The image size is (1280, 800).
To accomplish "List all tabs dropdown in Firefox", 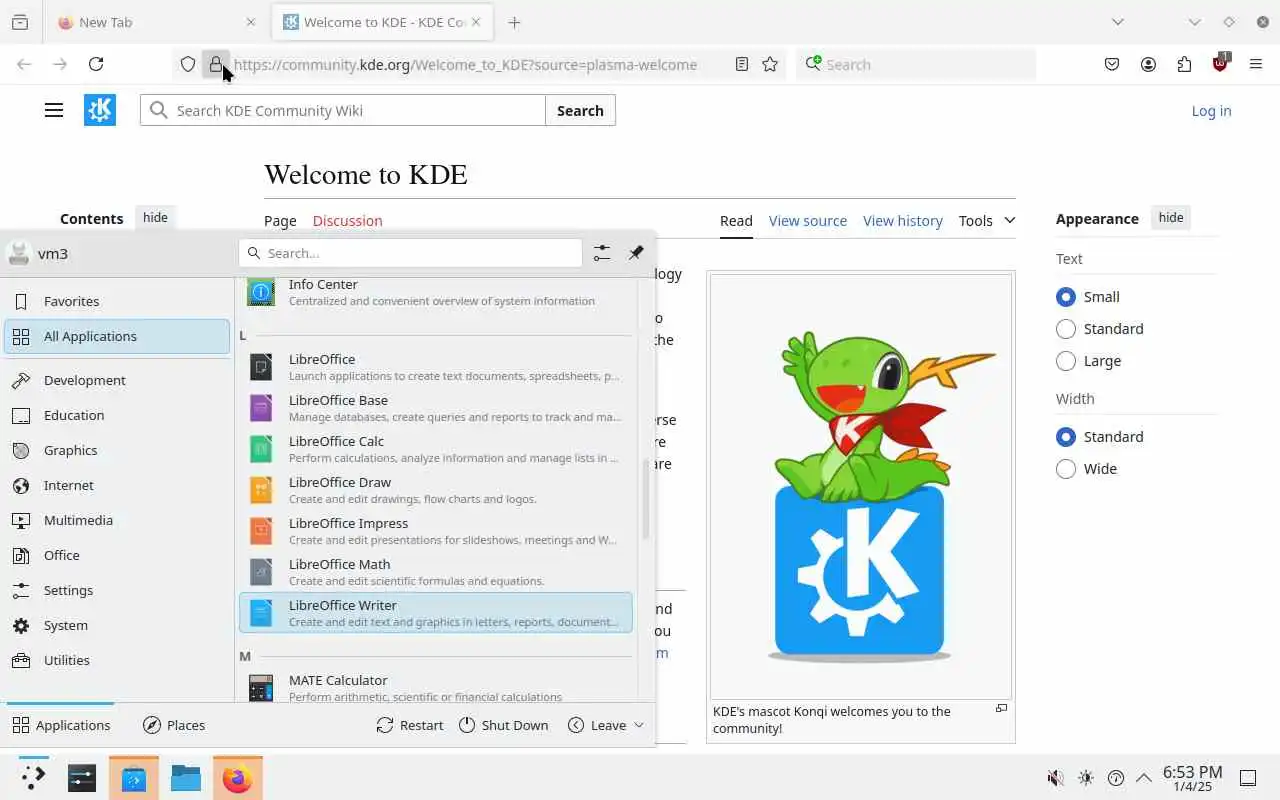I will click(x=1118, y=22).
